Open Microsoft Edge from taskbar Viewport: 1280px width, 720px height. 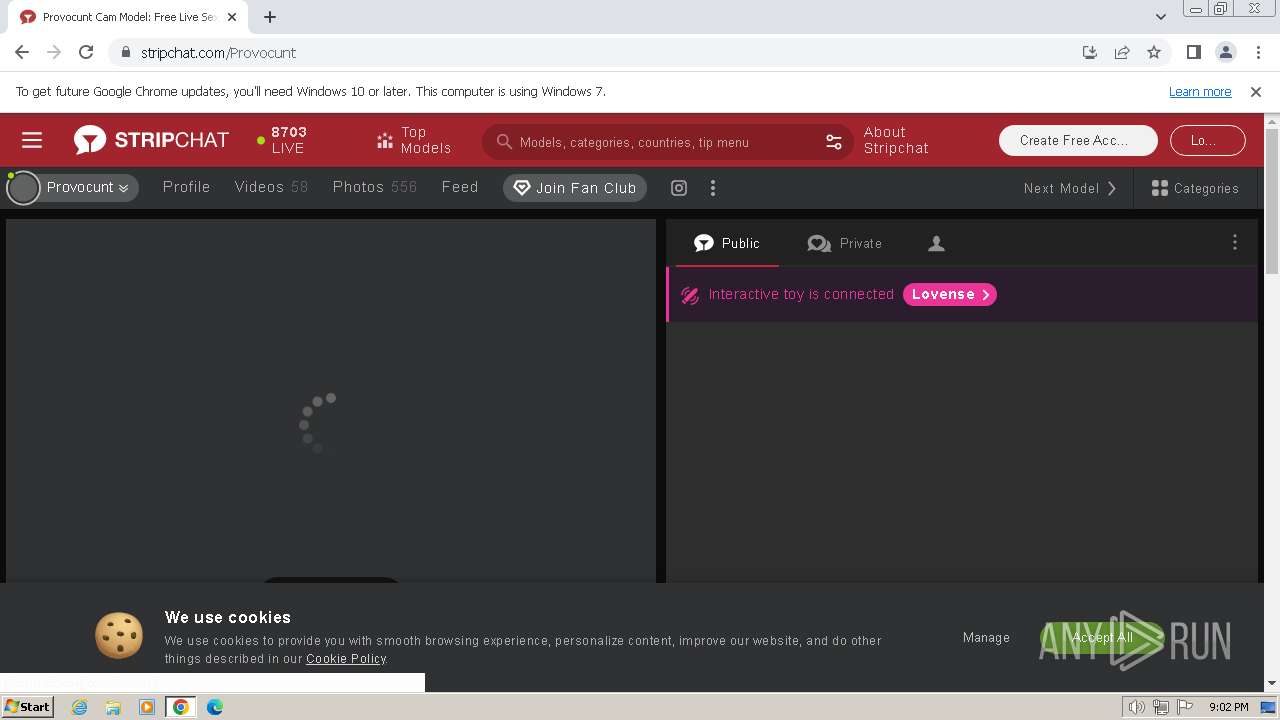pos(215,707)
